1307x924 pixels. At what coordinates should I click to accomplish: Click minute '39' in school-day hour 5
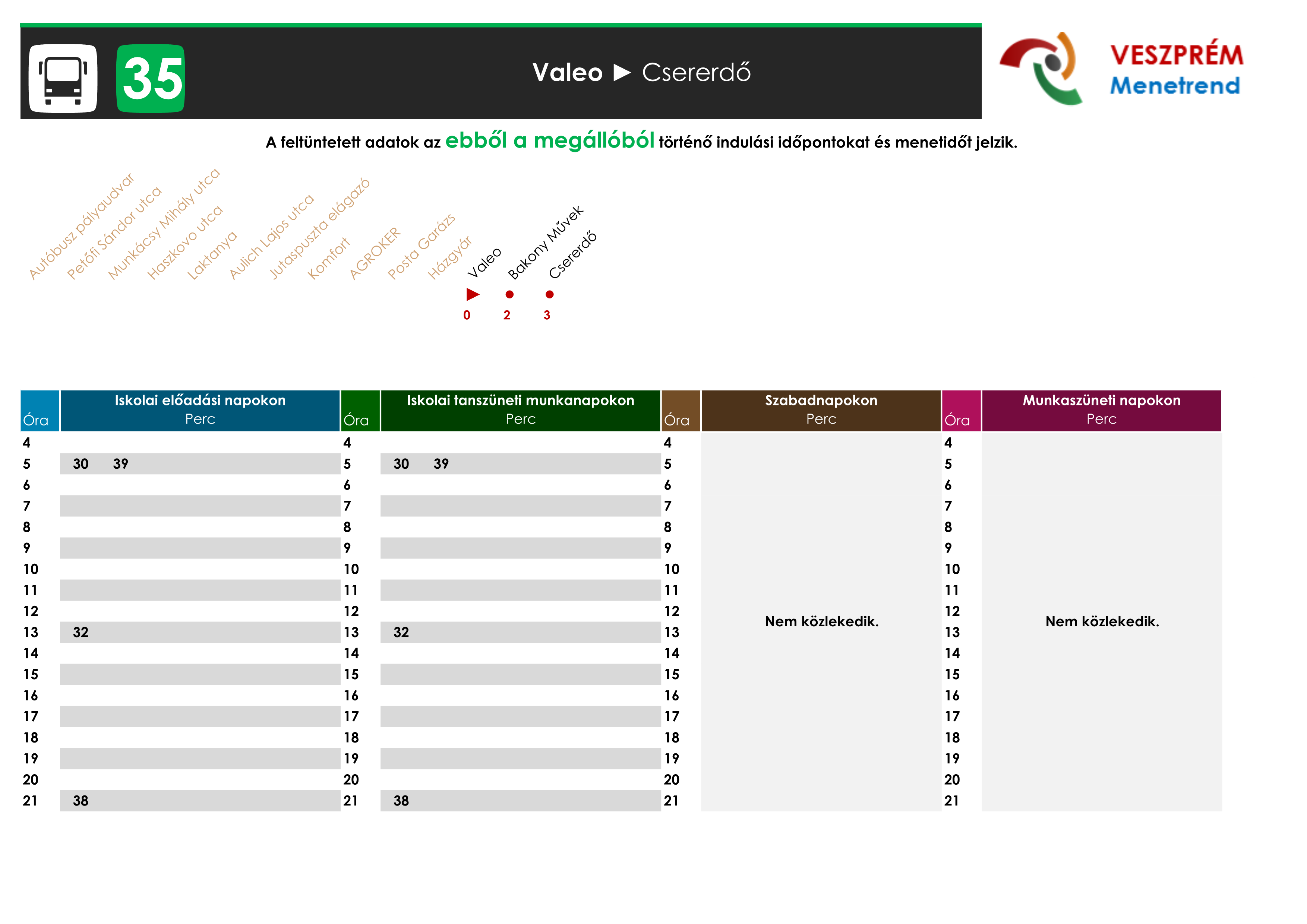point(120,464)
